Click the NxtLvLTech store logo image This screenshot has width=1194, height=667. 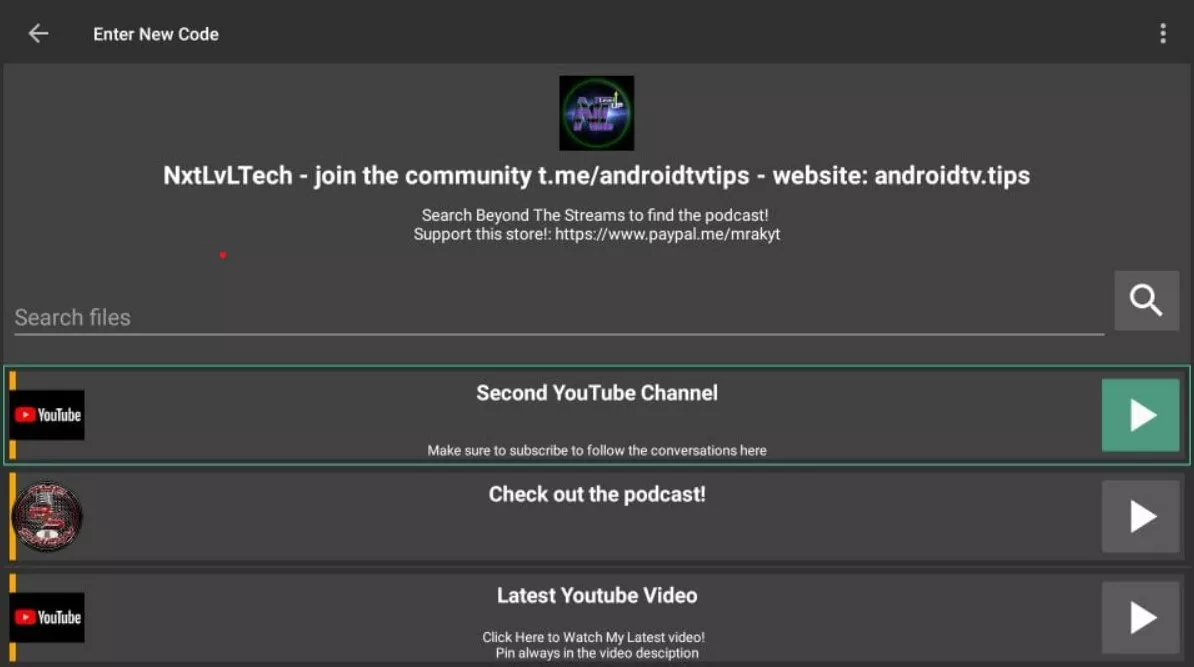click(x=596, y=113)
